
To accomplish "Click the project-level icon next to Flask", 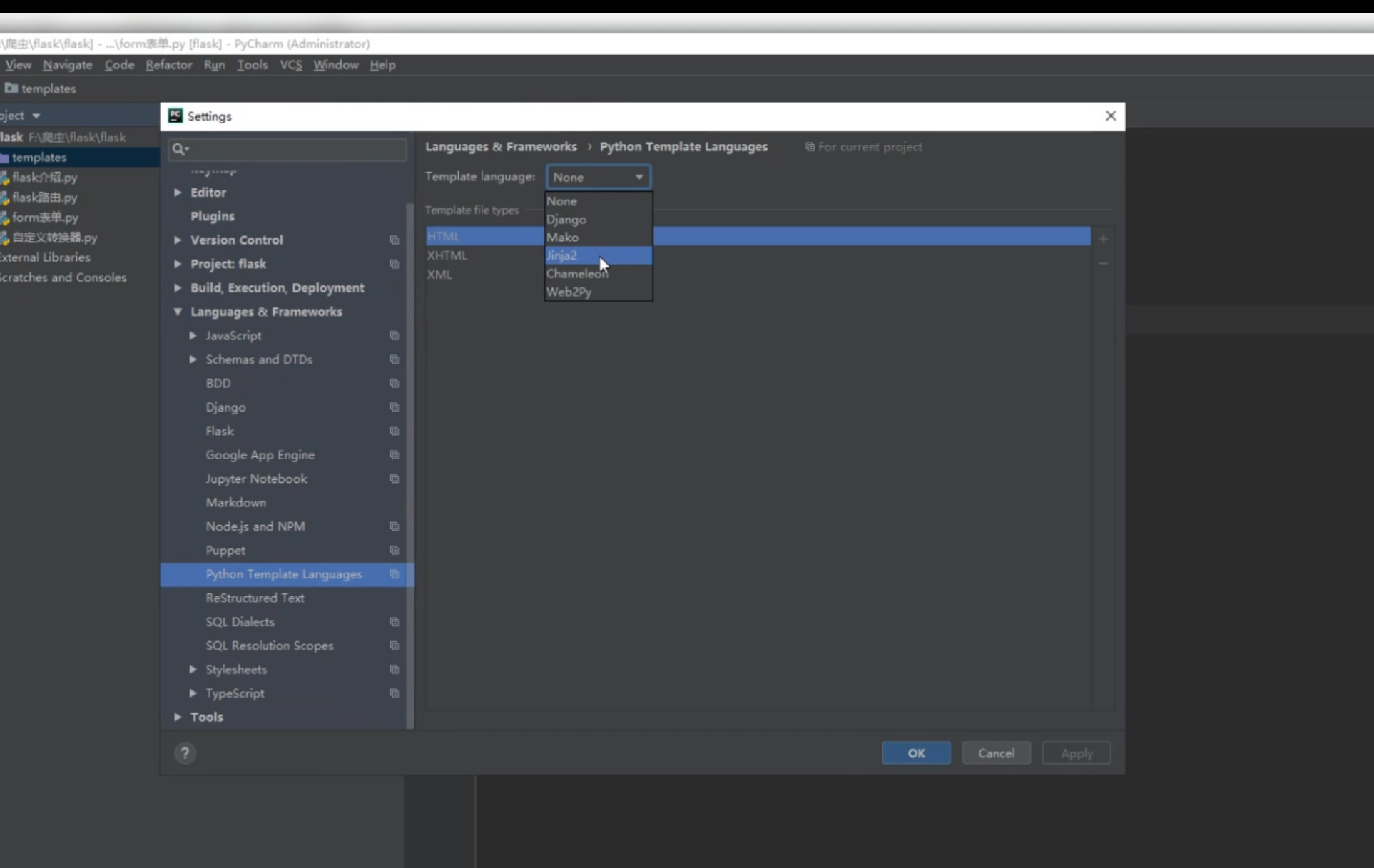I will [394, 431].
